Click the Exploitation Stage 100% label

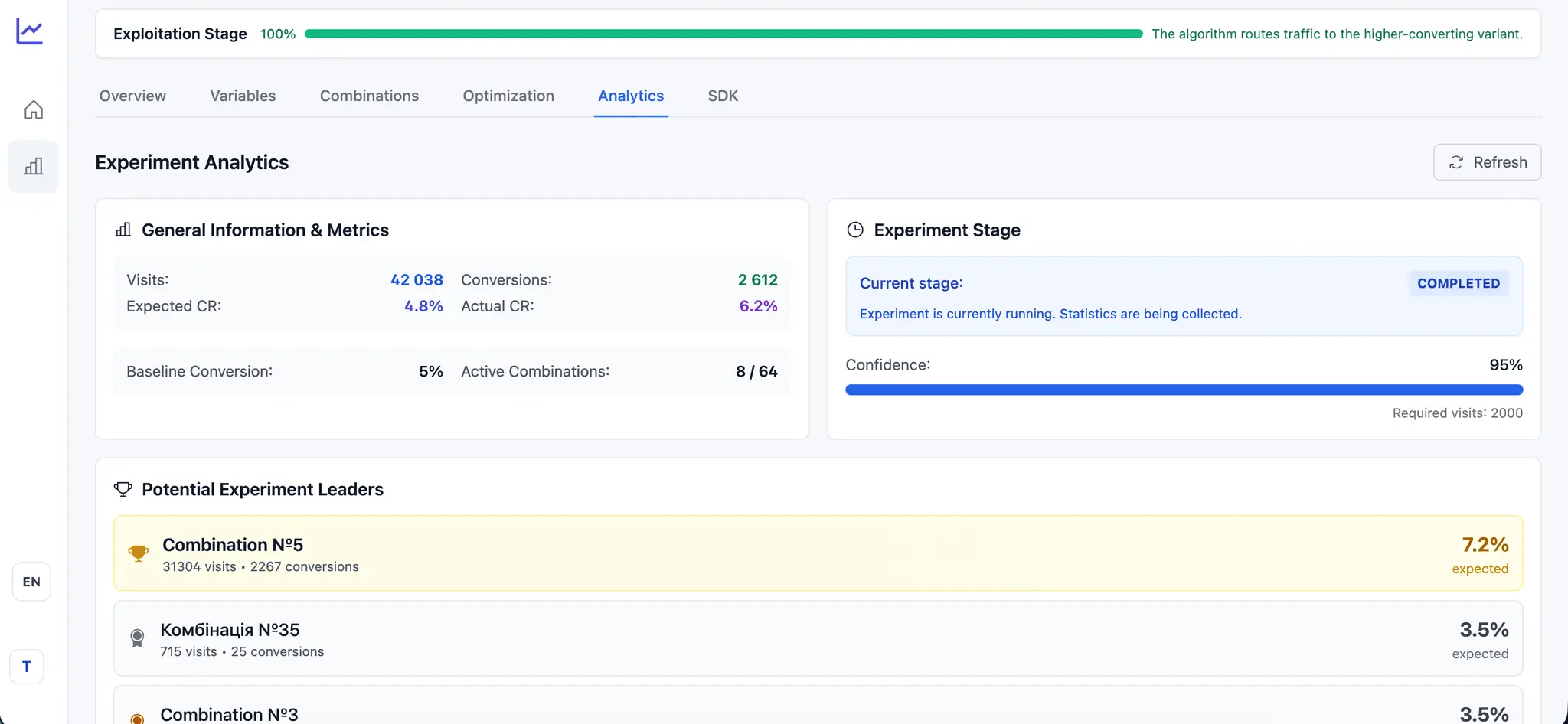pos(278,34)
